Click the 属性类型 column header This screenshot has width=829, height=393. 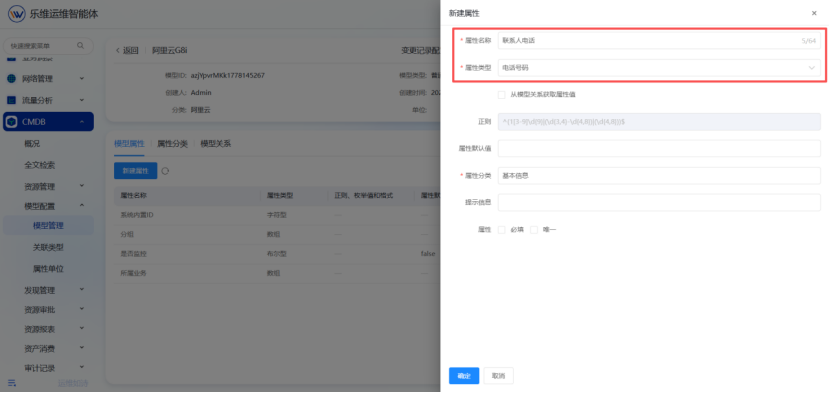click(x=280, y=195)
